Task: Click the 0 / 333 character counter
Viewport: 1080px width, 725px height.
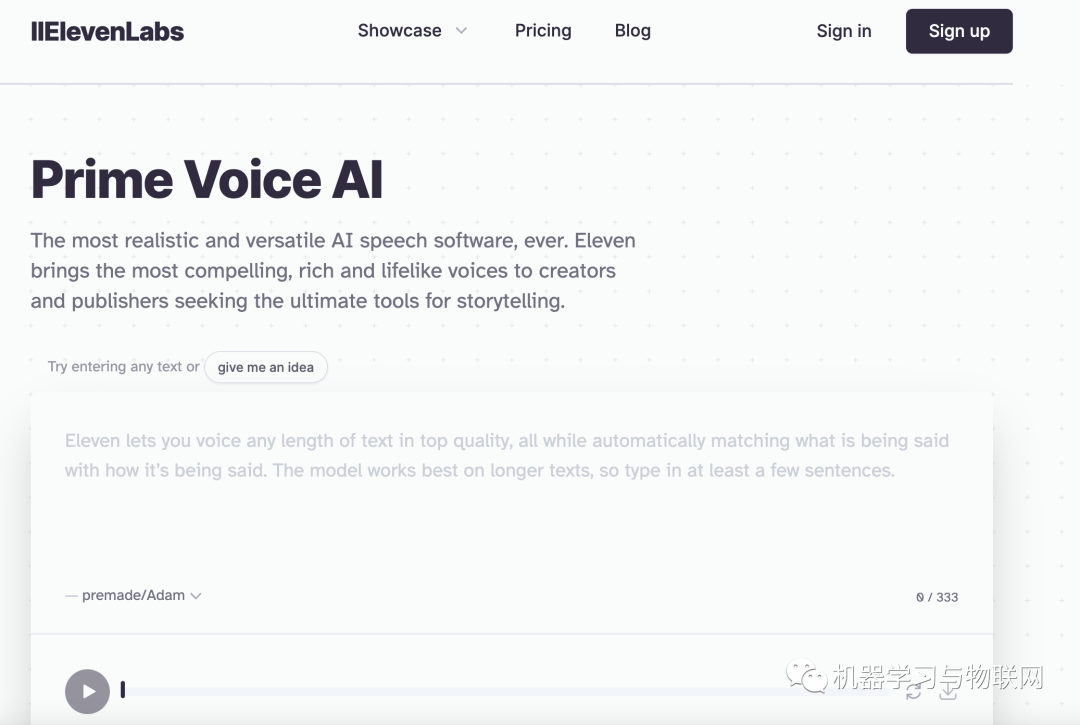Action: [937, 597]
